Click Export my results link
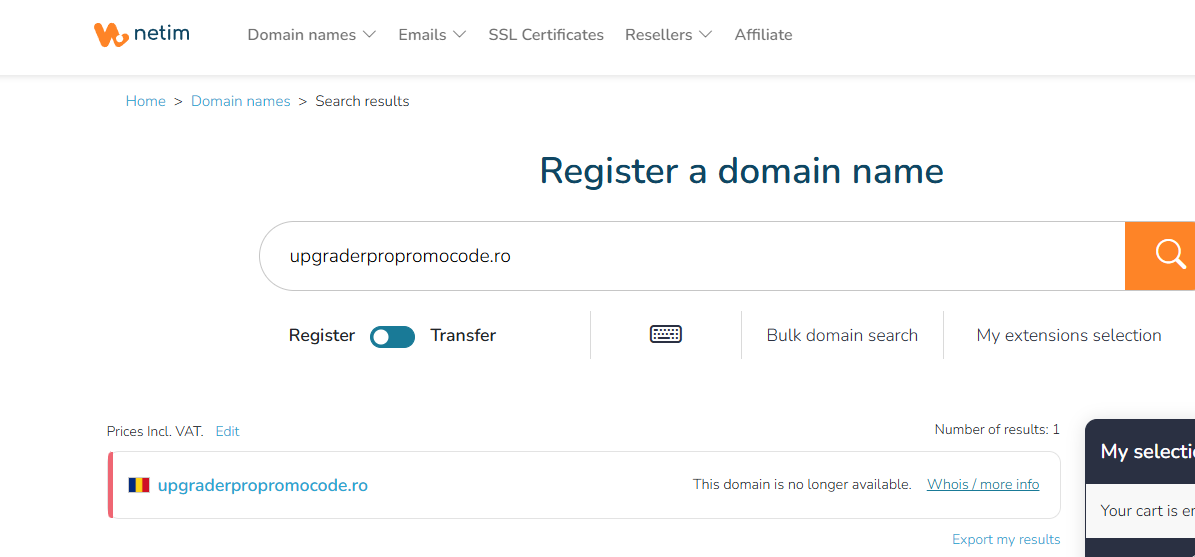The image size is (1195, 557). pos(1006,539)
